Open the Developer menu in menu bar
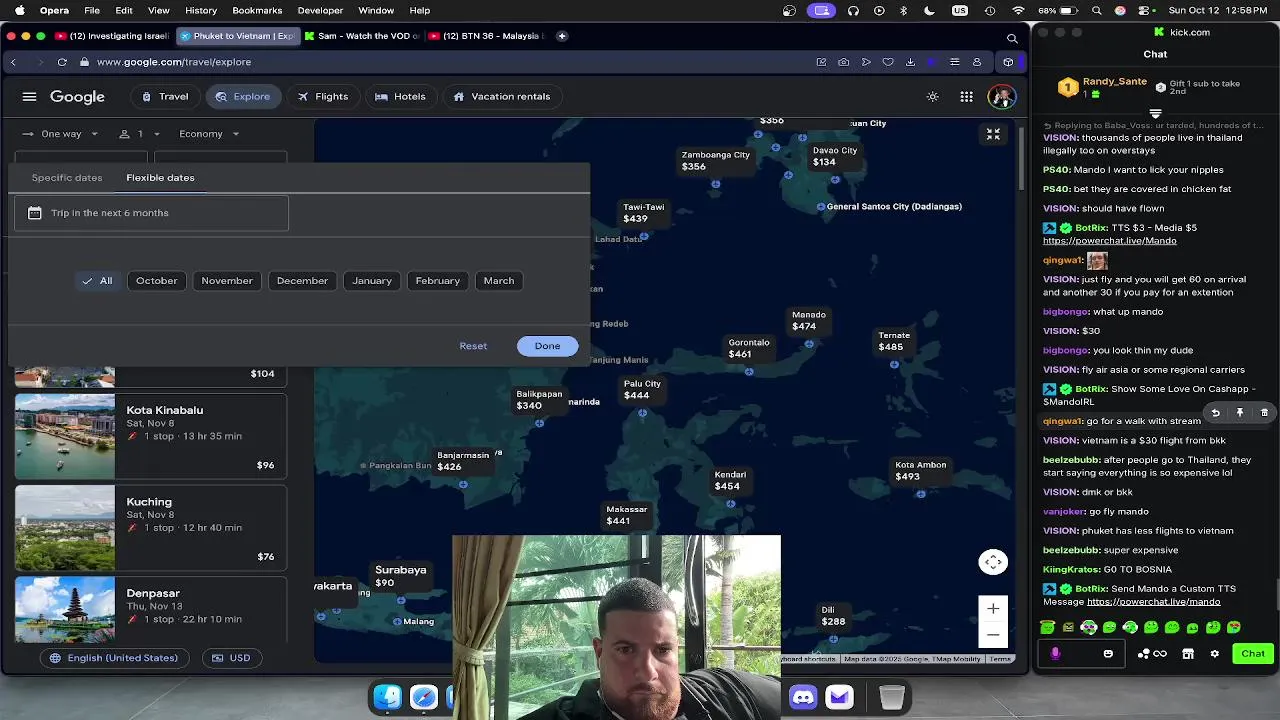Viewport: 1280px width, 720px height. click(x=320, y=10)
